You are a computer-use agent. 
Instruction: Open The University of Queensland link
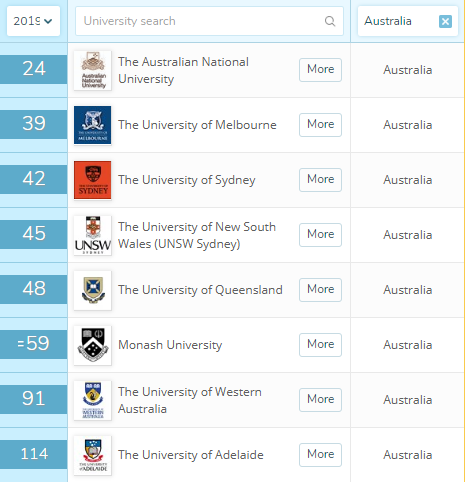point(200,290)
